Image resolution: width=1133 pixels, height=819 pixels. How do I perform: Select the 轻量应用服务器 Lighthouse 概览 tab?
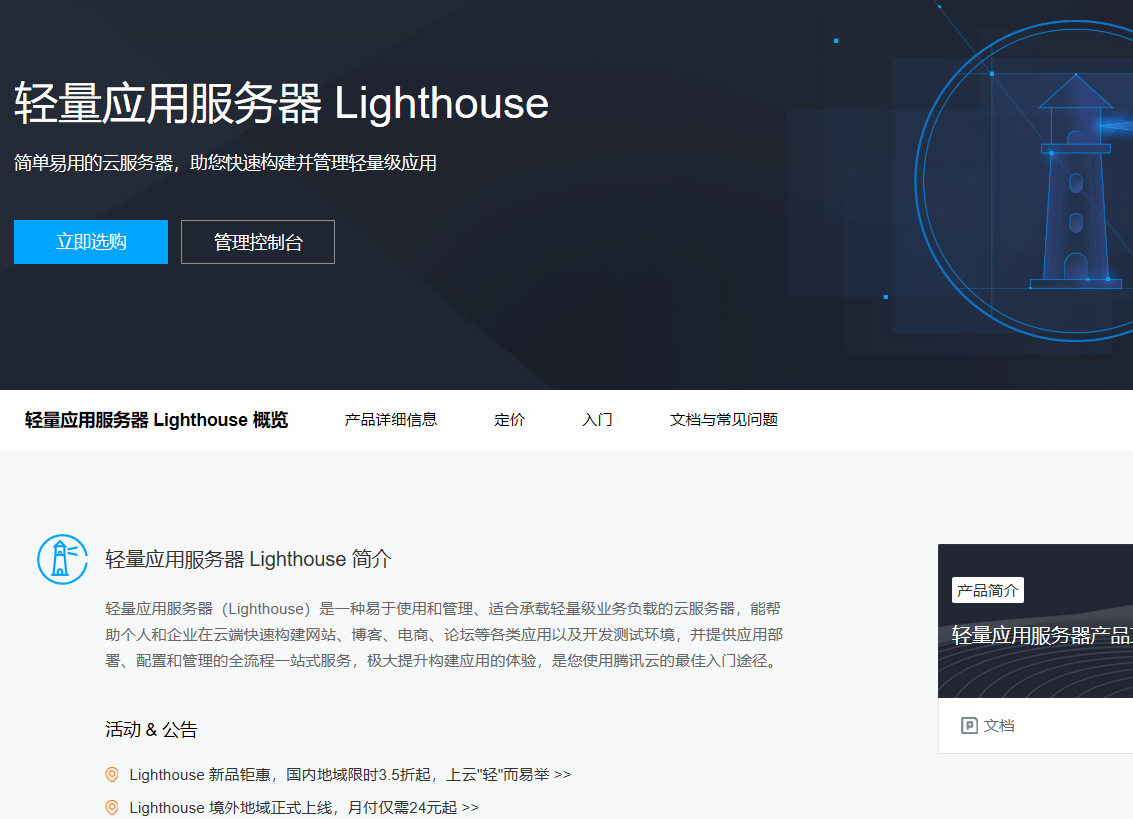156,420
